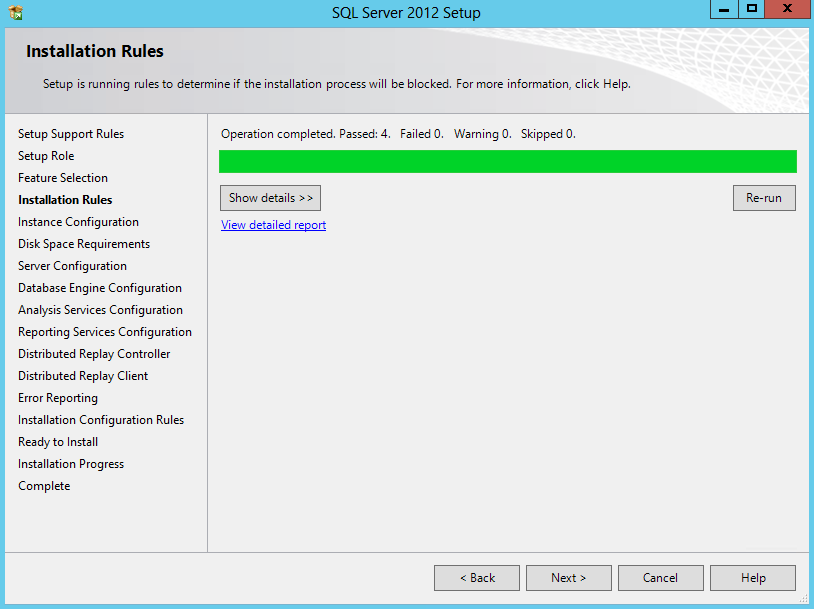Click the green completed progress bar
814x609 pixels.
point(508,161)
